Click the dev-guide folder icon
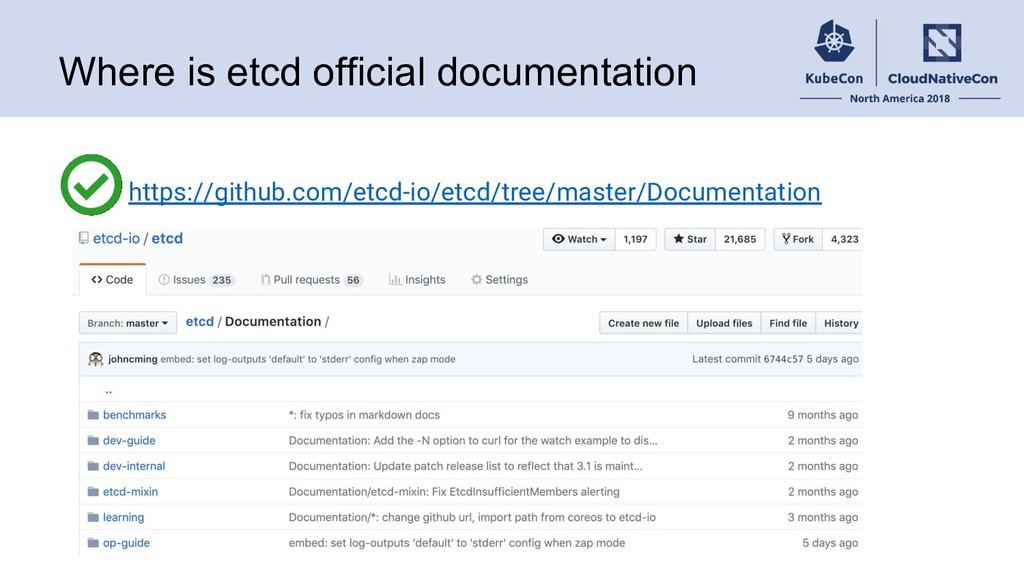The width and height of the screenshot is (1024, 576). [93, 440]
